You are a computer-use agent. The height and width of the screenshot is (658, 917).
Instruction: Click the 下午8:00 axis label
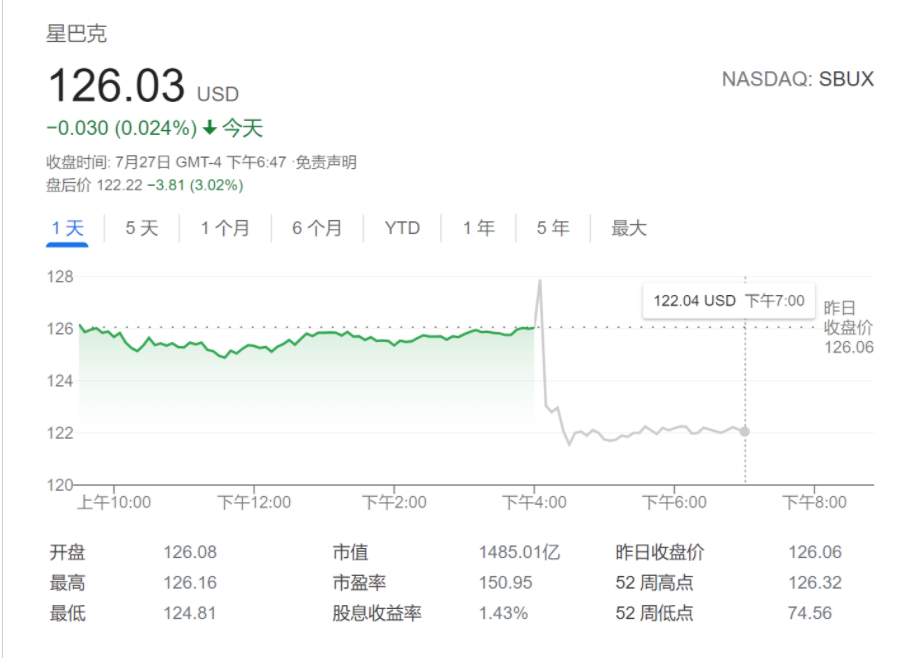click(x=815, y=502)
